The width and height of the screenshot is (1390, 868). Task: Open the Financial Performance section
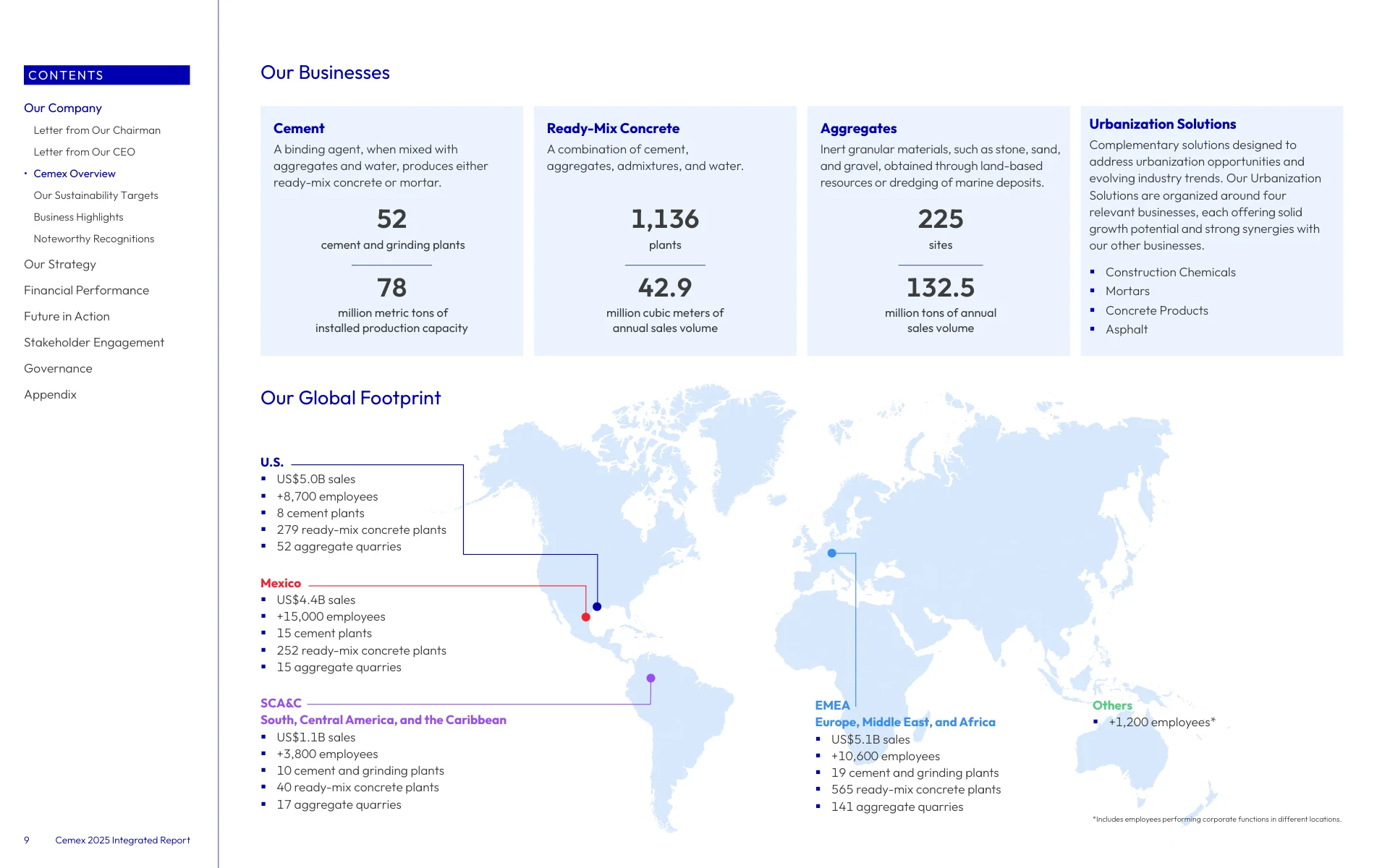point(86,291)
